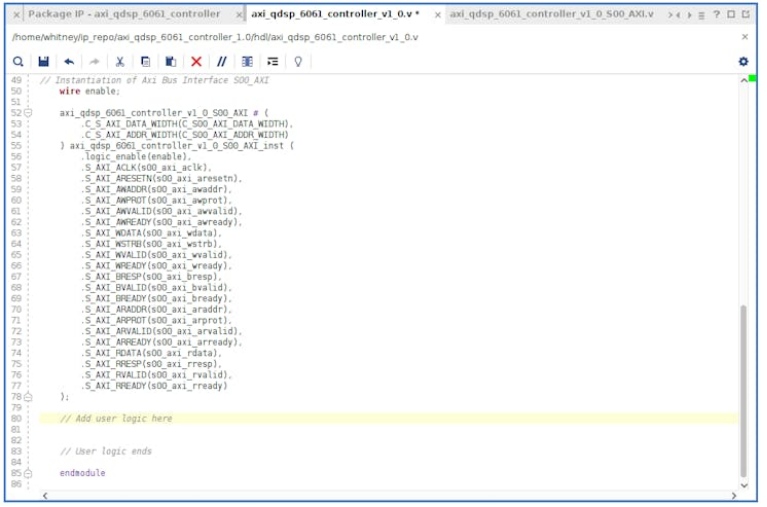Click the Search magnifier icon in editor toolbar
Viewport: 767px width, 507px height.
point(17,61)
